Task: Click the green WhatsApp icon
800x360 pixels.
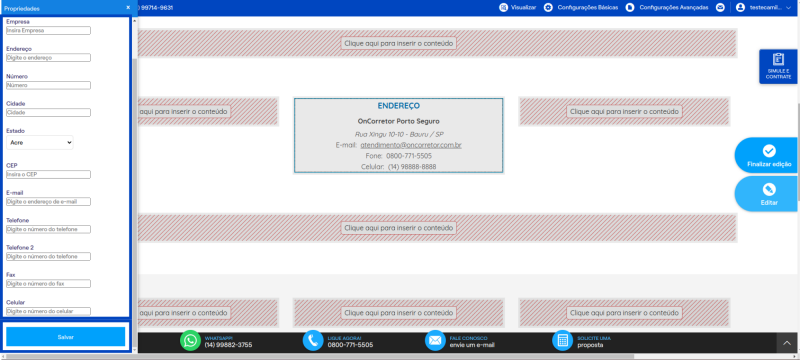Action: [x=190, y=341]
